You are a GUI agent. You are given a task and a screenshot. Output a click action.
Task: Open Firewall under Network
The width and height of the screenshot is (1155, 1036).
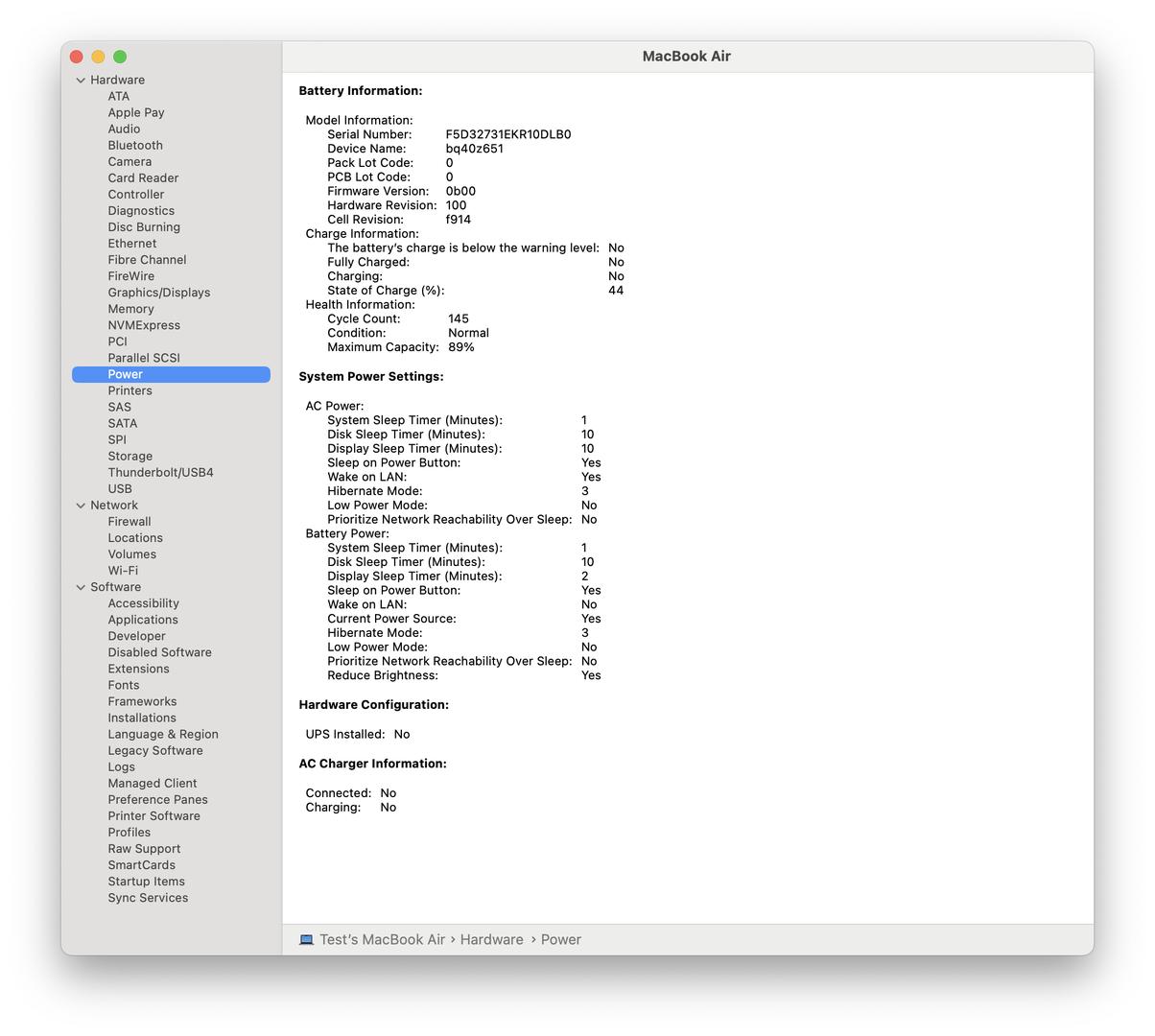click(130, 521)
